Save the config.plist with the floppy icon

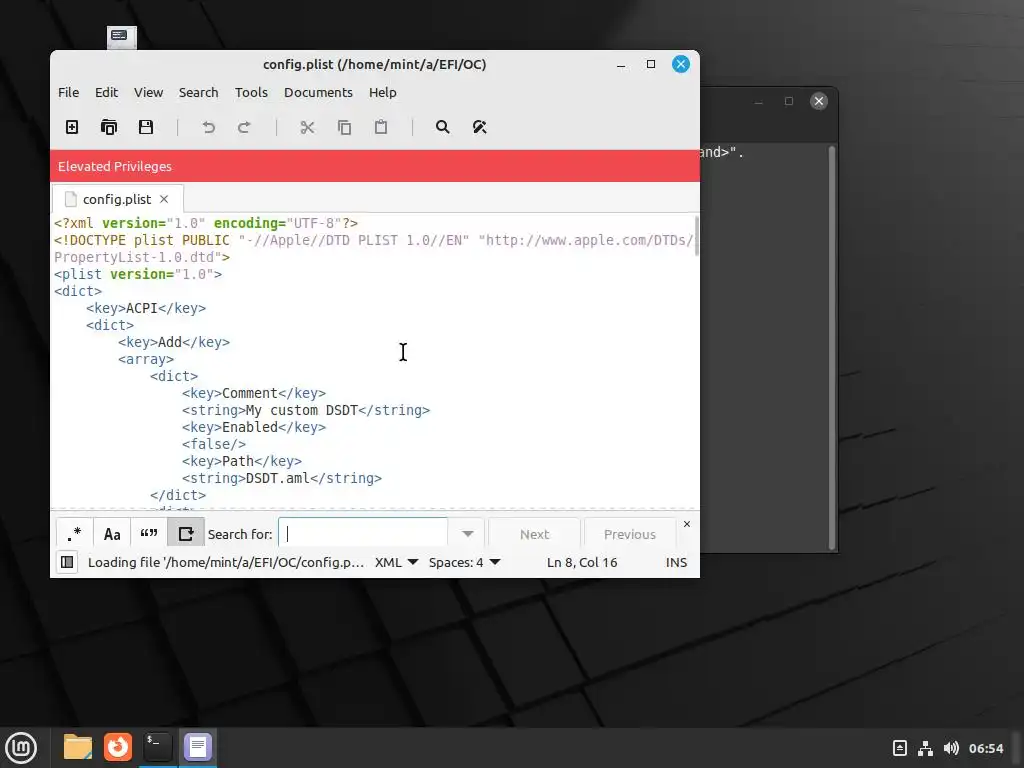pos(146,127)
